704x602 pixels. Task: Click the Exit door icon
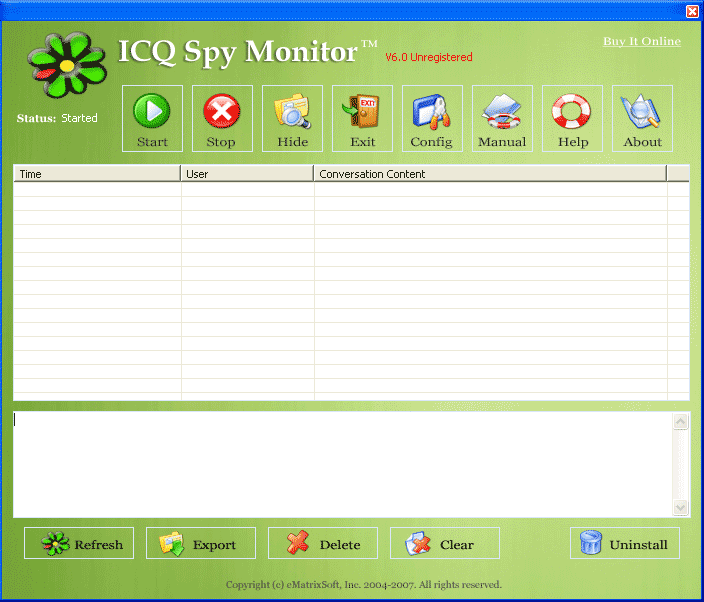click(362, 112)
